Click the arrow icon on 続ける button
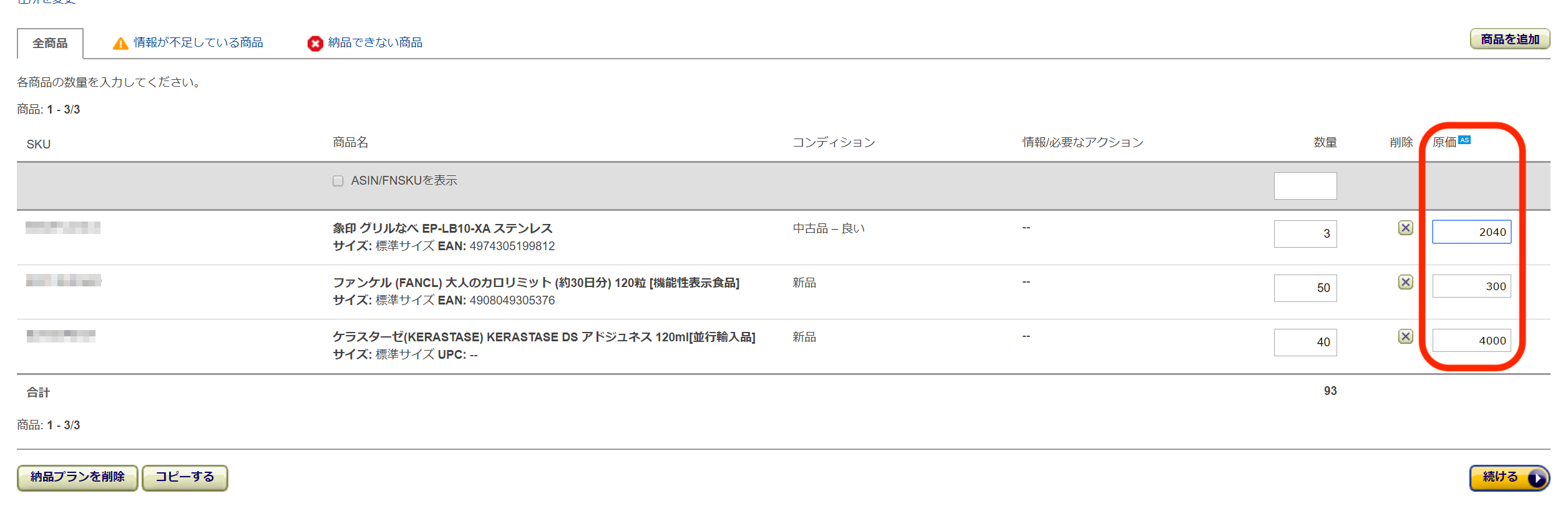Viewport: 1568px width, 506px height. pyautogui.click(x=1536, y=478)
